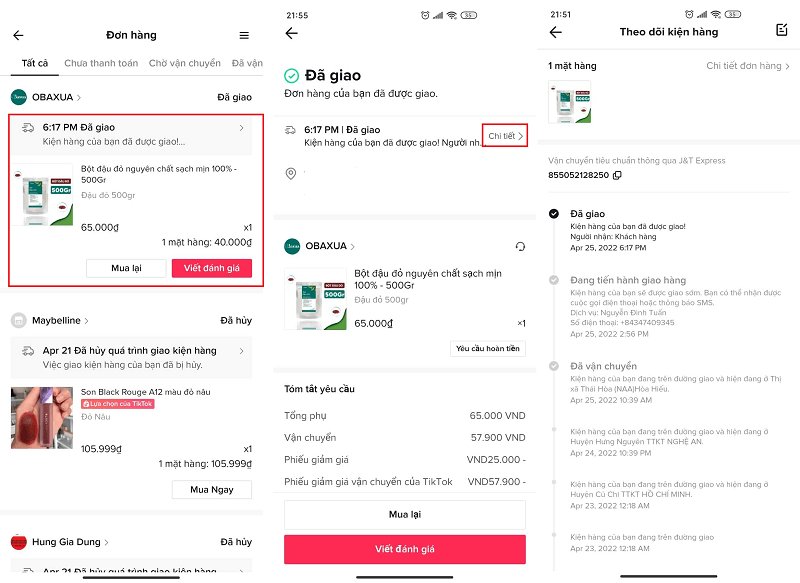Switch to Chưa thanh toán tab
Viewport: 800px width, 583px height.
tap(101, 63)
